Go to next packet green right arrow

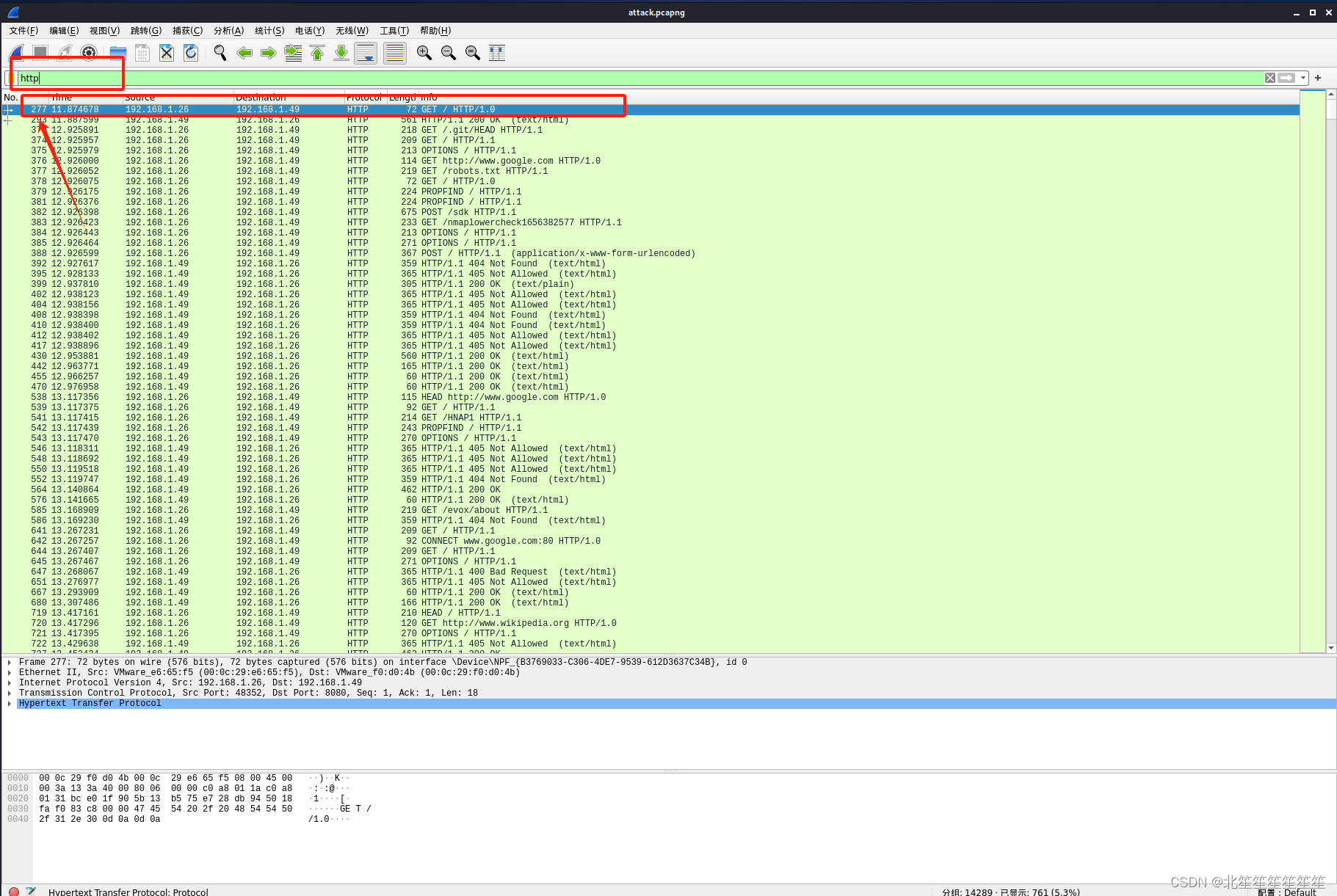(x=269, y=53)
